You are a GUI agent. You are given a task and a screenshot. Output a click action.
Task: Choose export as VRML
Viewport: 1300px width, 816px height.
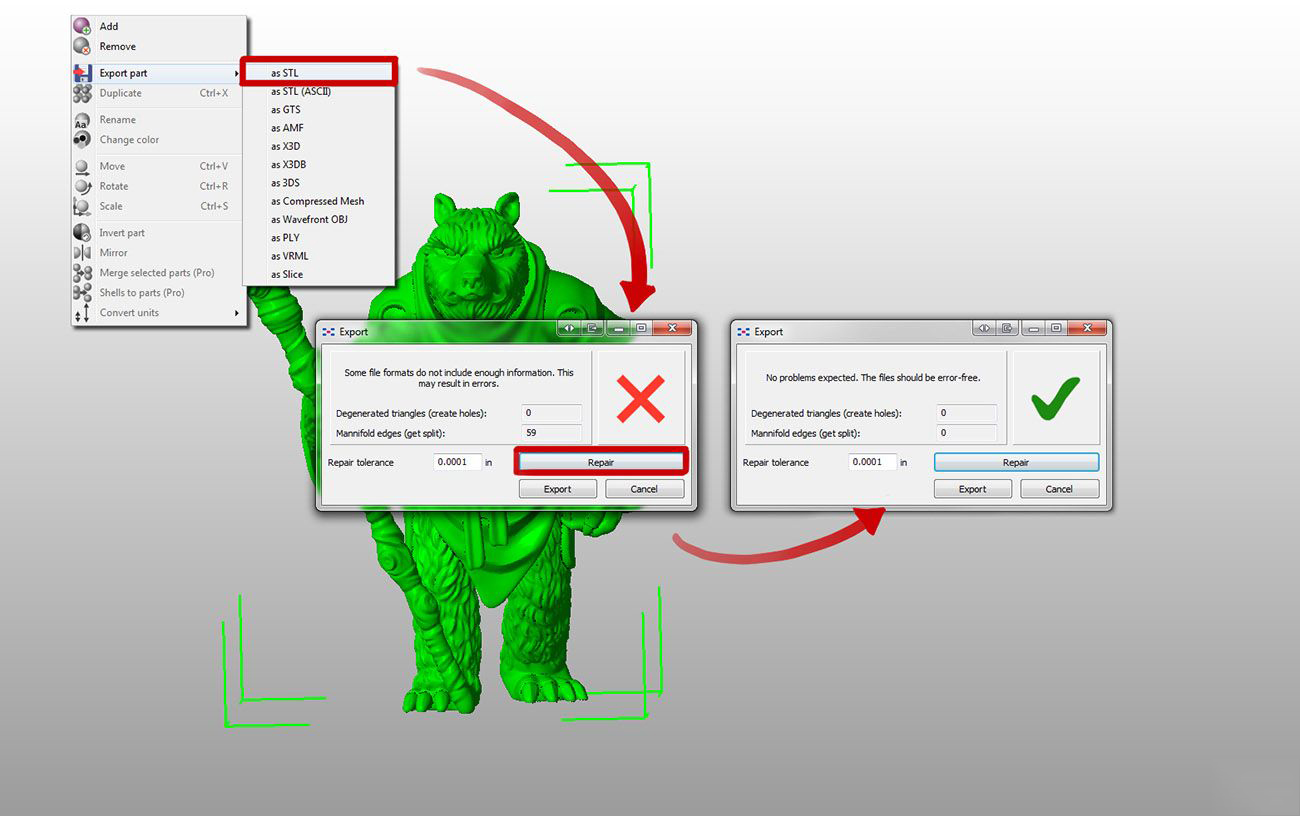(320, 256)
